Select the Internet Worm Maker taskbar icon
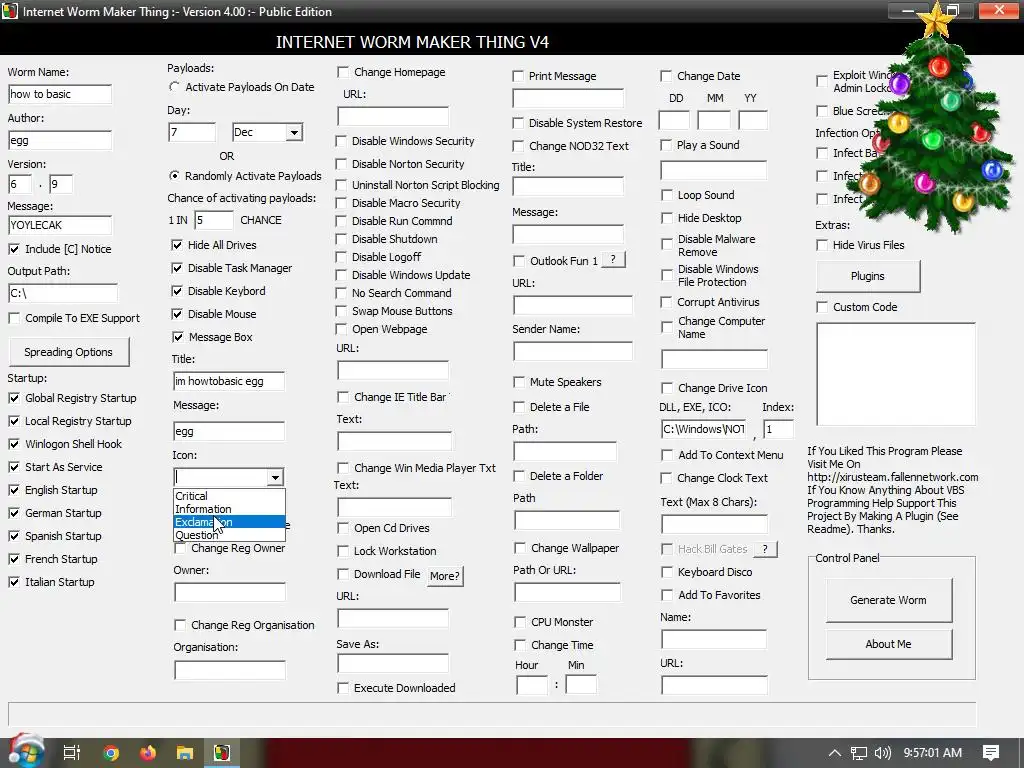Screen dimensions: 1024x768 [x=222, y=753]
